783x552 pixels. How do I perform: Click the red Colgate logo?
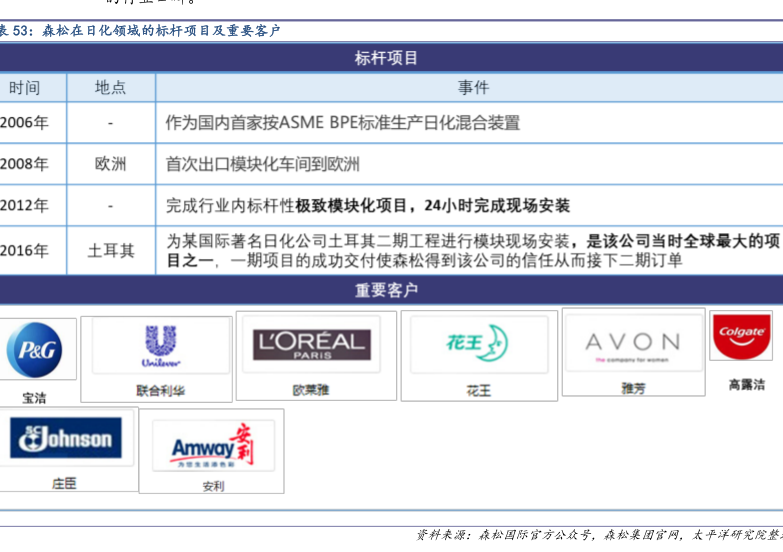742,334
